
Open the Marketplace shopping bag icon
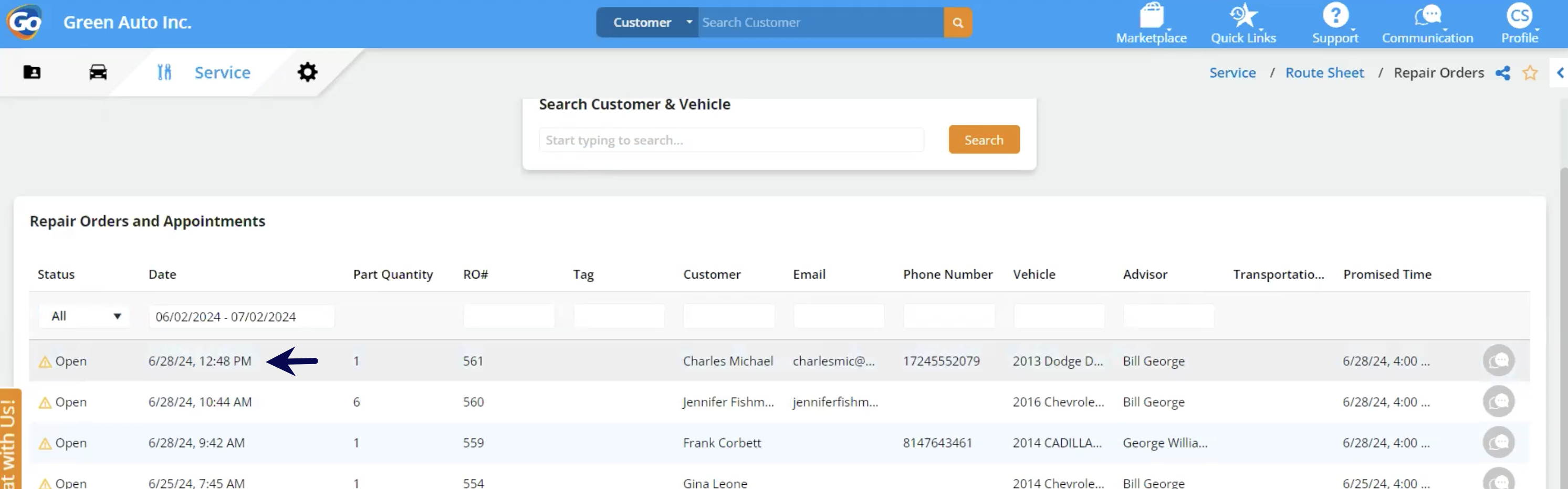point(1151,16)
